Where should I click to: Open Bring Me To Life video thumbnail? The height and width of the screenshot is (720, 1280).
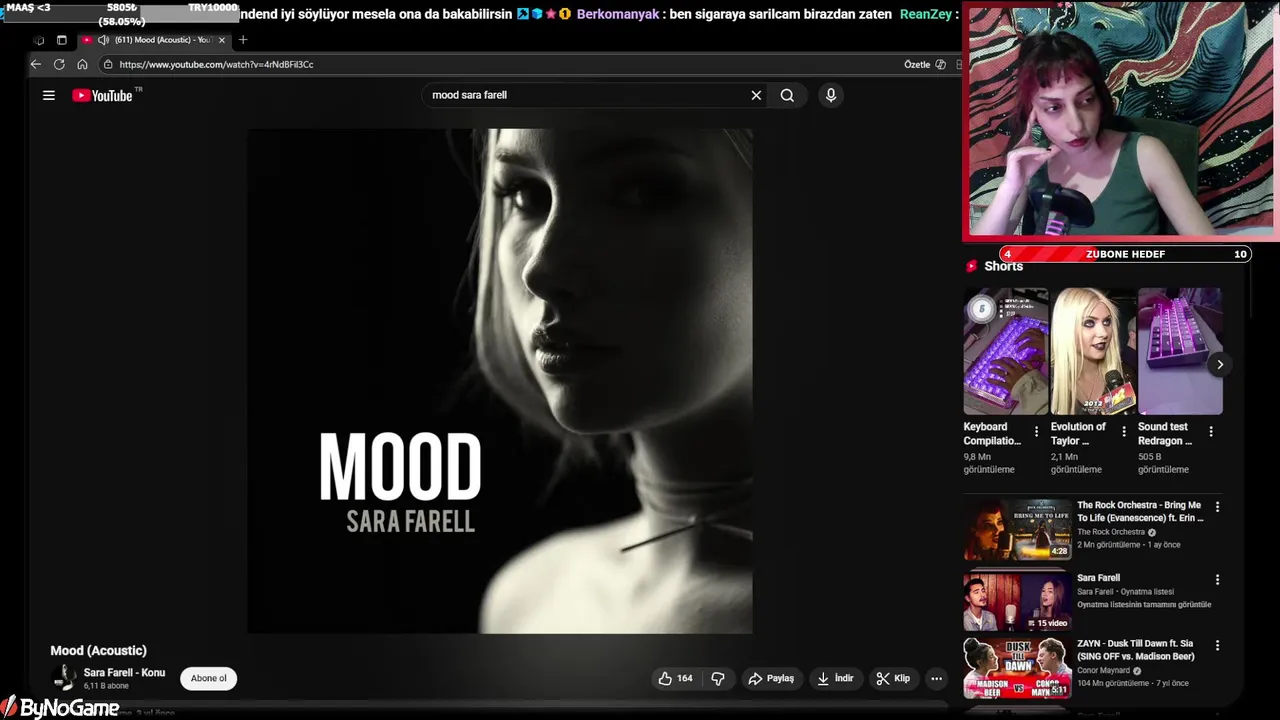tap(1017, 530)
